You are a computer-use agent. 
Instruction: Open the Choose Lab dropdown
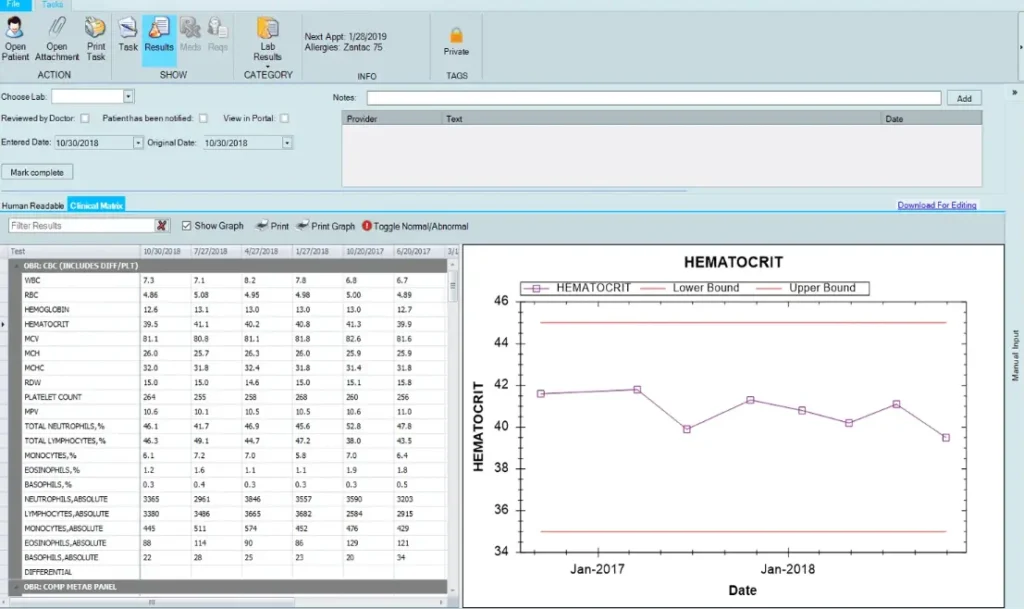click(128, 96)
